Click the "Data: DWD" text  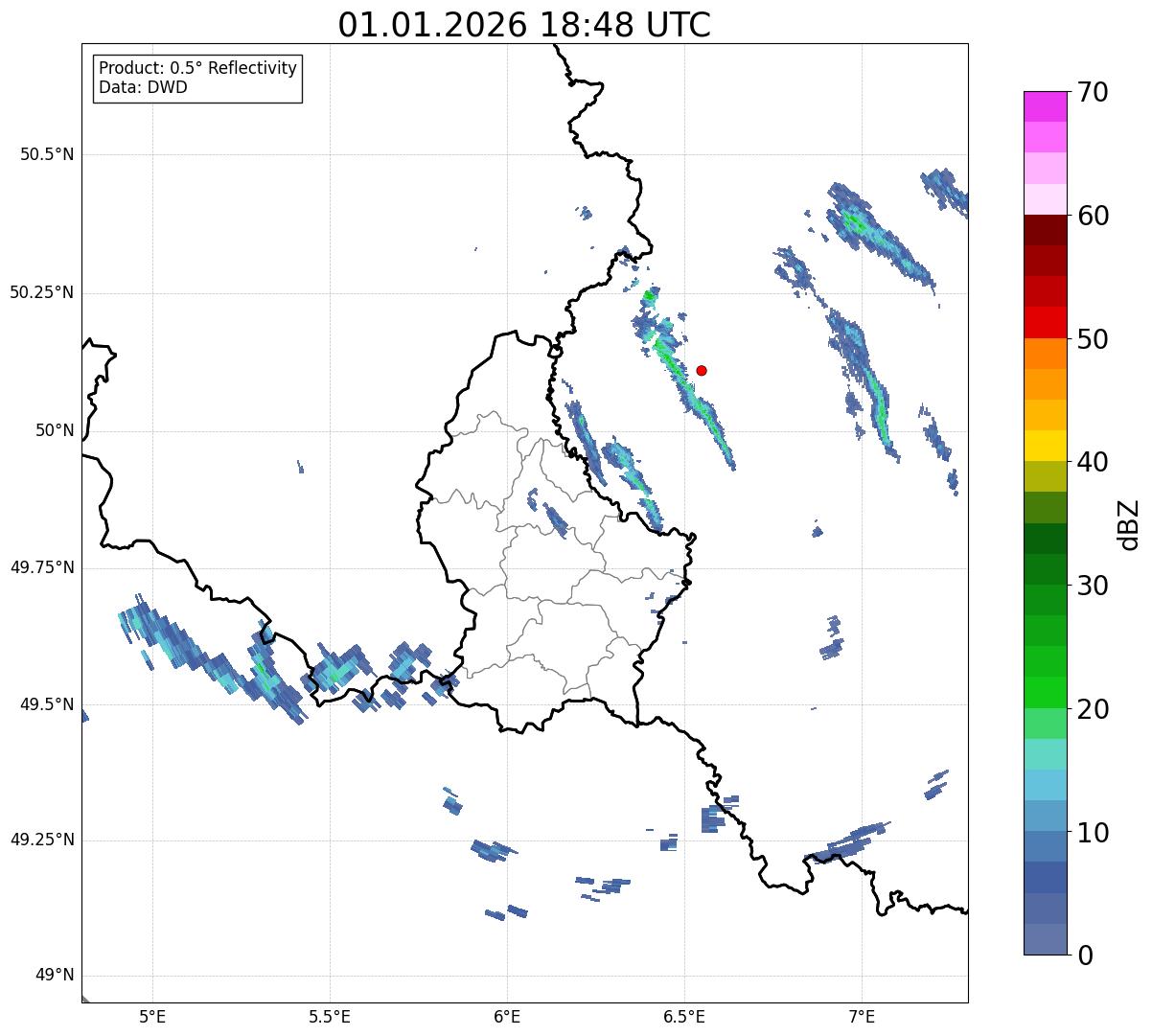pyautogui.click(x=143, y=88)
